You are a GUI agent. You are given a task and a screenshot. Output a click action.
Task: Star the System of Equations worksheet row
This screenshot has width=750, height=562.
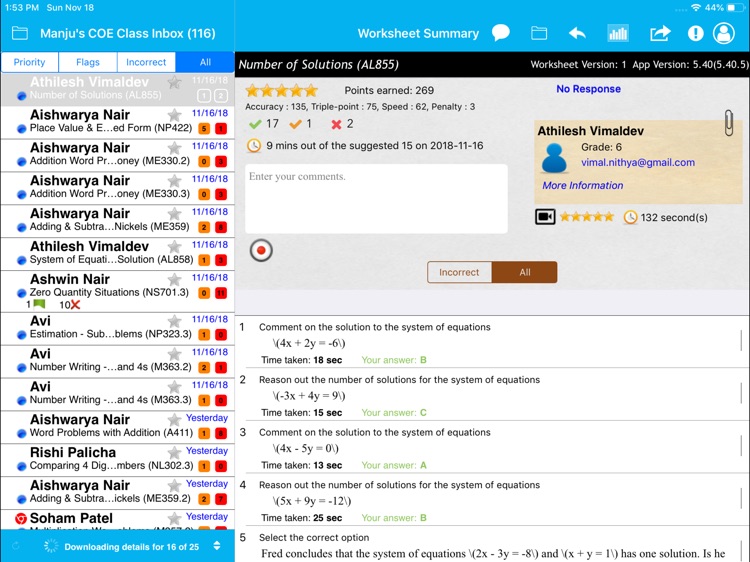pos(175,246)
